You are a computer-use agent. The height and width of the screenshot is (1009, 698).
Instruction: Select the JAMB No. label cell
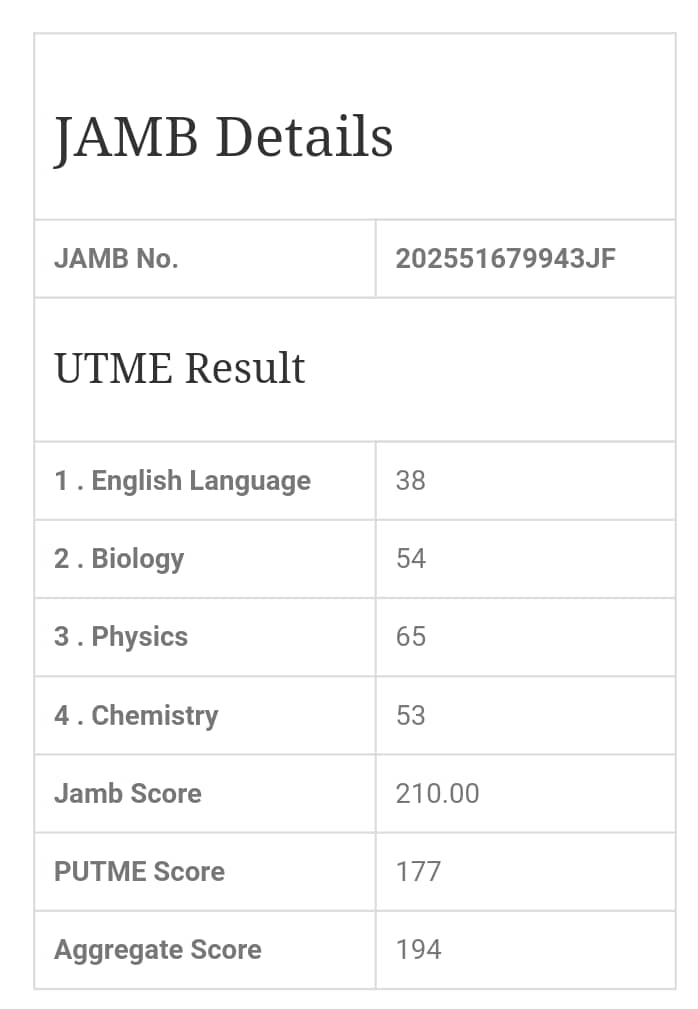(116, 259)
